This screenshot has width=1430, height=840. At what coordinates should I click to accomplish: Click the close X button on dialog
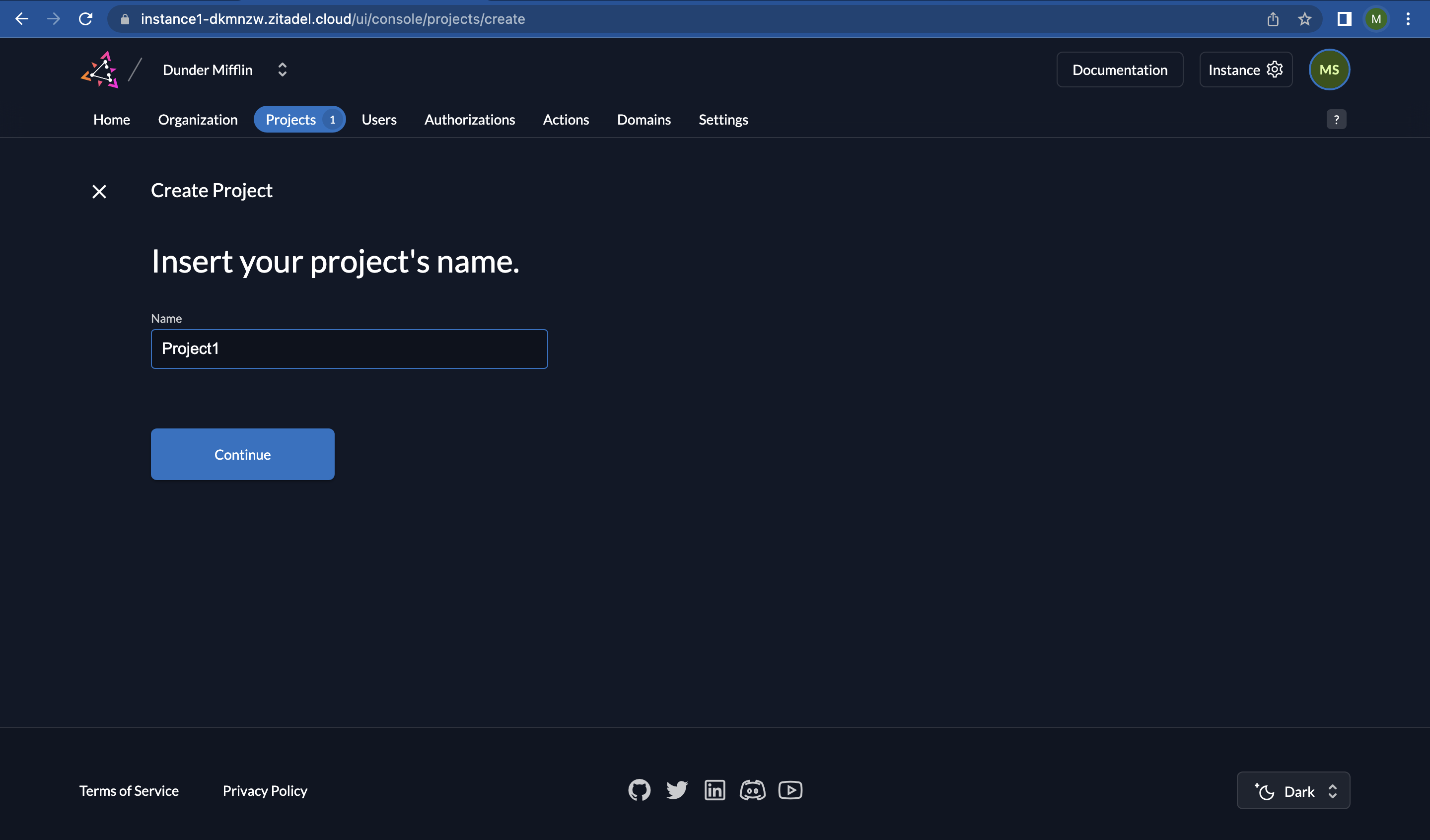[x=98, y=190]
